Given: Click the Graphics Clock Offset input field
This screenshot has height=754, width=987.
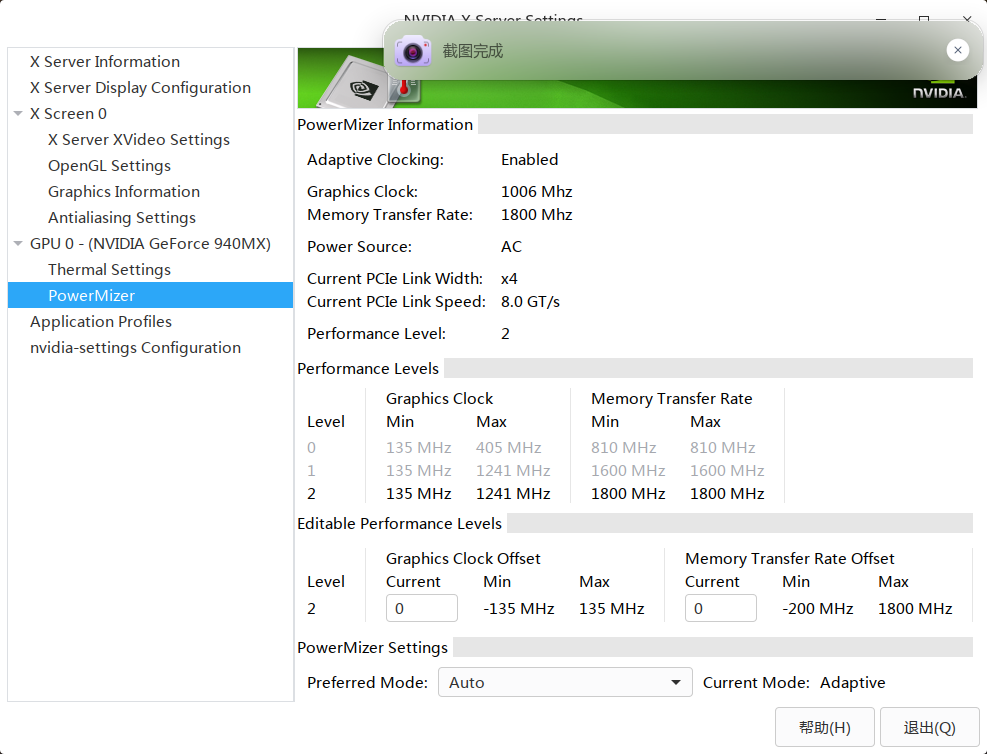Looking at the screenshot, I should tap(421, 608).
